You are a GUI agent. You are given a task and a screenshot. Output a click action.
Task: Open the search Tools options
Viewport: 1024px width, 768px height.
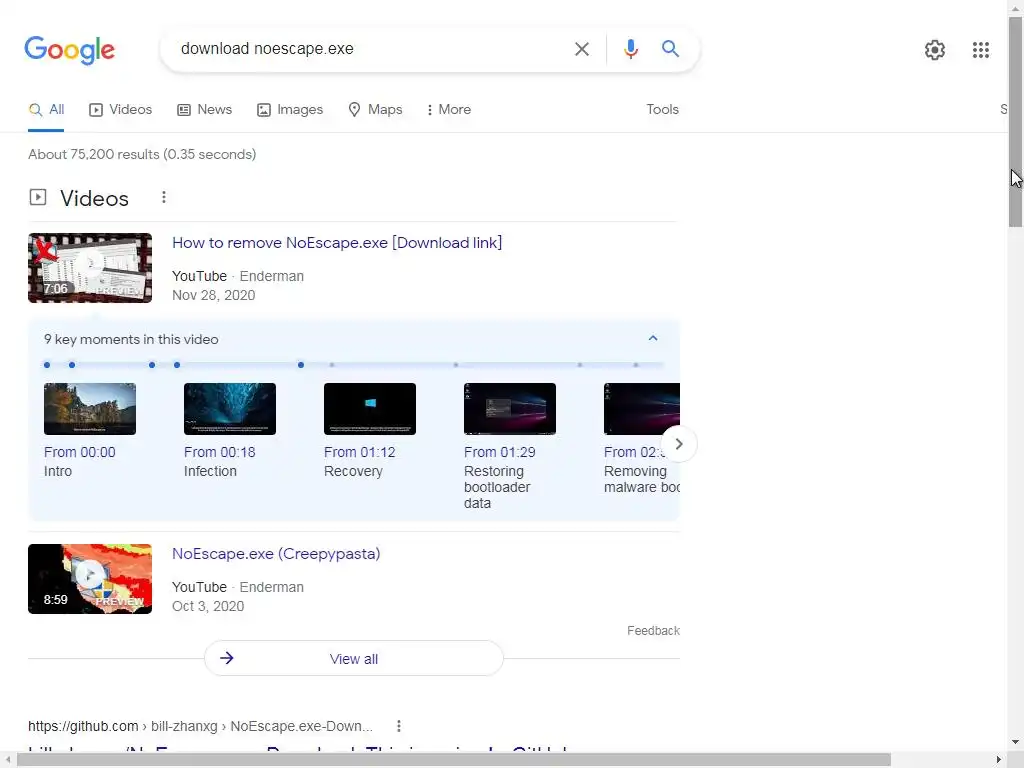tap(662, 110)
